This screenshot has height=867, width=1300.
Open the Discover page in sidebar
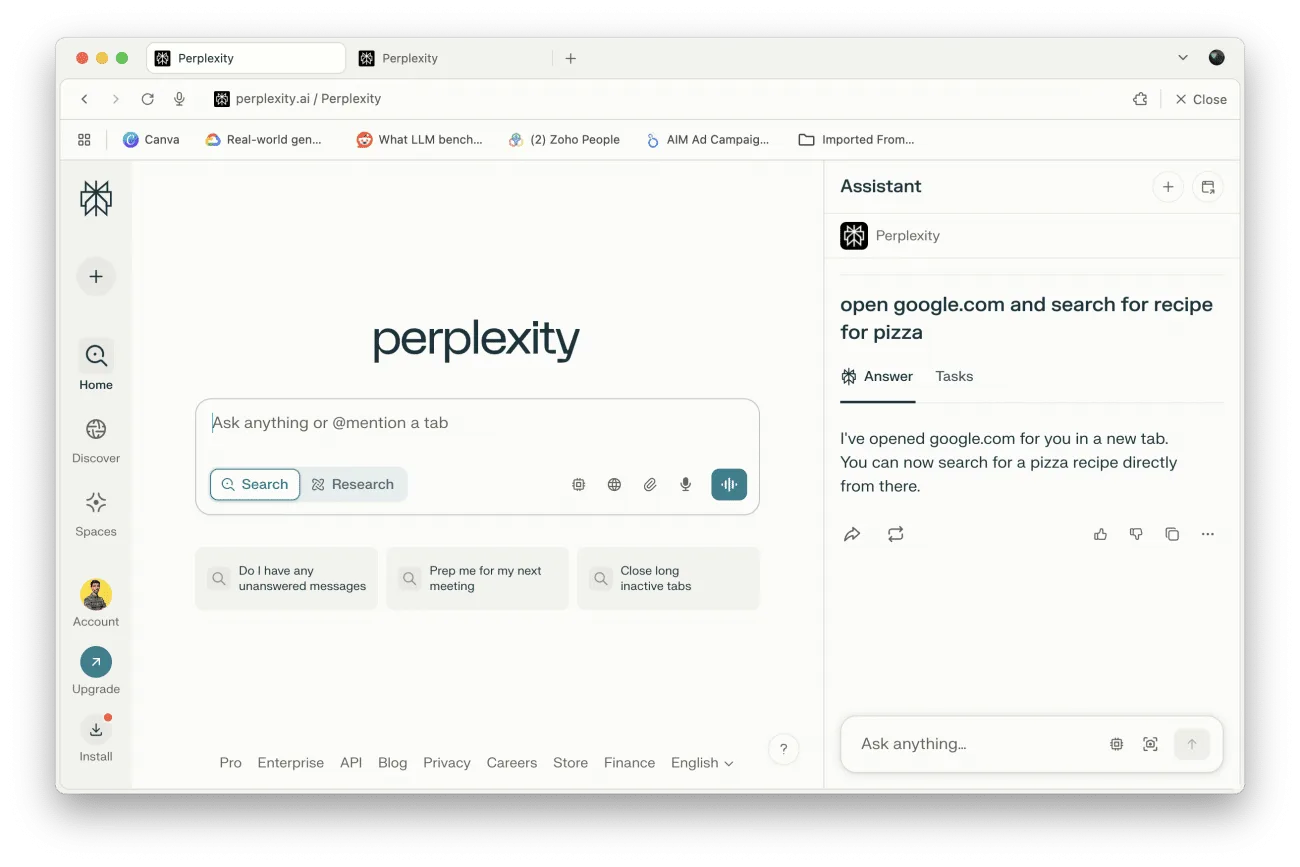[96, 440]
